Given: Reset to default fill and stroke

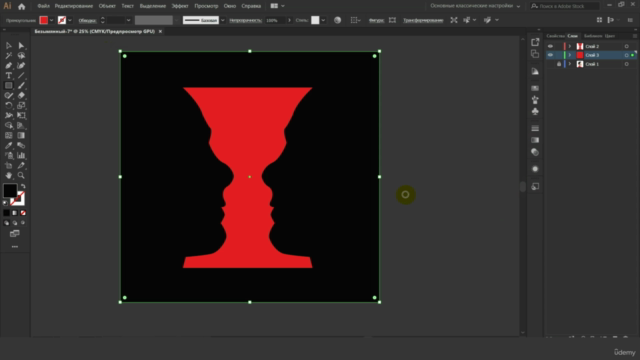Looking at the screenshot, I should point(5,202).
